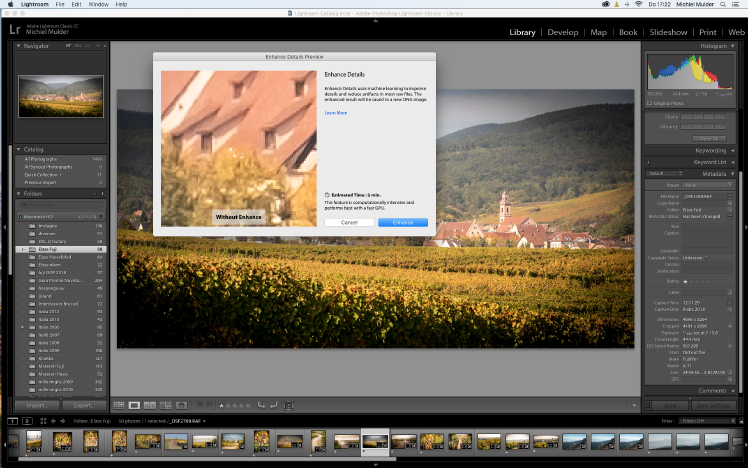Switch to the Develop module
Image resolution: width=748 pixels, height=468 pixels.
coord(563,32)
